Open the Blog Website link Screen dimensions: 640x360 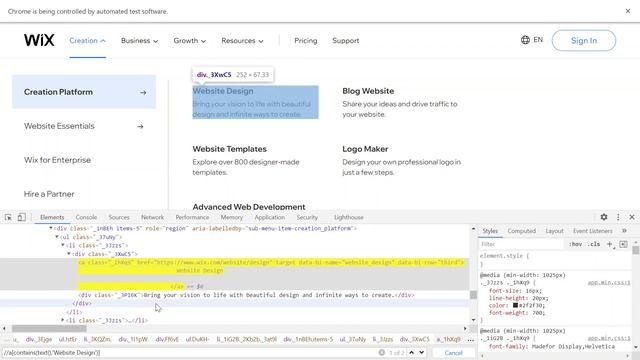click(x=368, y=91)
